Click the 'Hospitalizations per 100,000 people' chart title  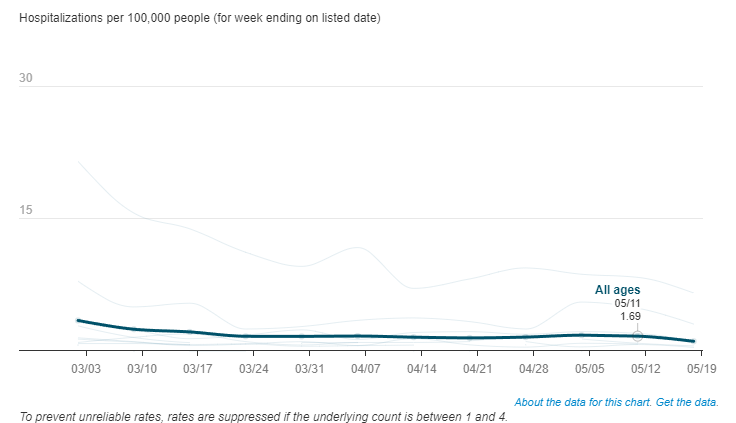[199, 19]
